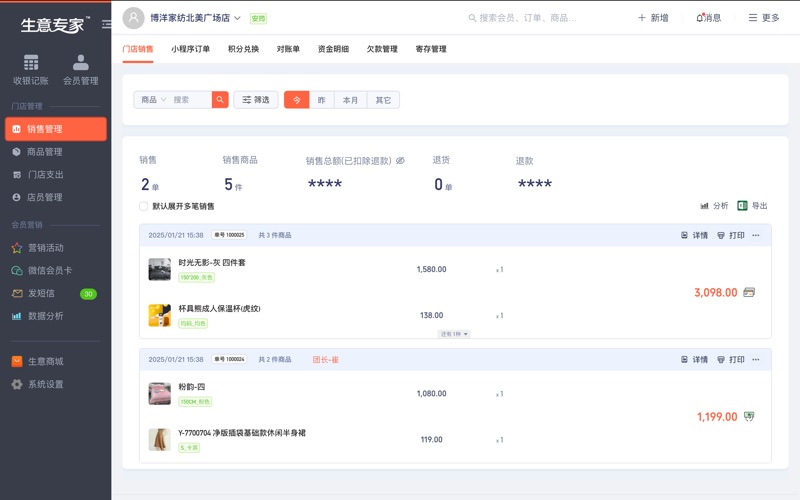This screenshot has width=800, height=500.
Task: Click the top global search field
Action: pos(524,18)
